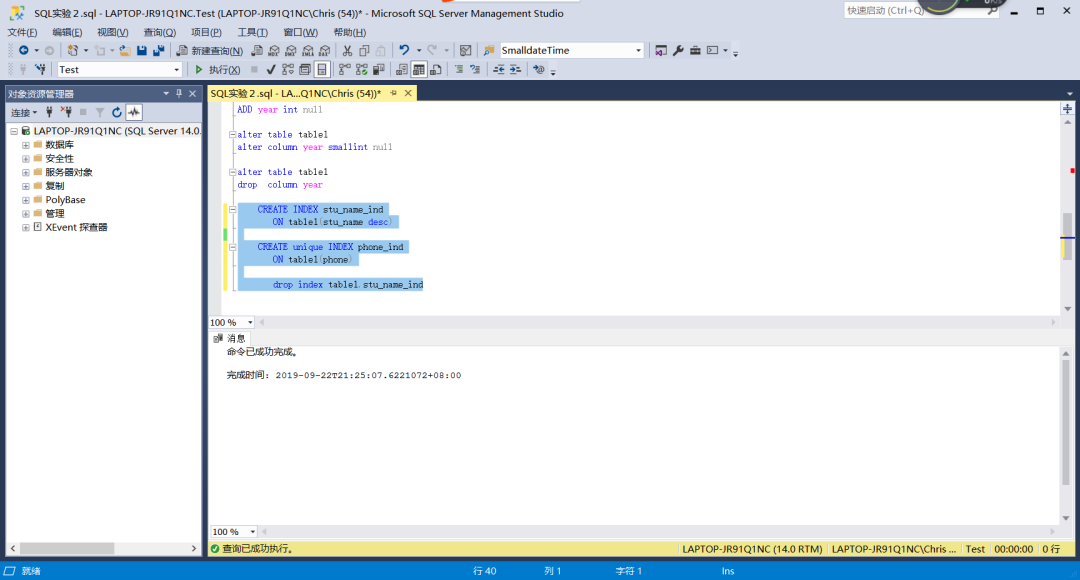
Task: Open the 100 % zoom dropdown in editor
Action: tap(250, 322)
